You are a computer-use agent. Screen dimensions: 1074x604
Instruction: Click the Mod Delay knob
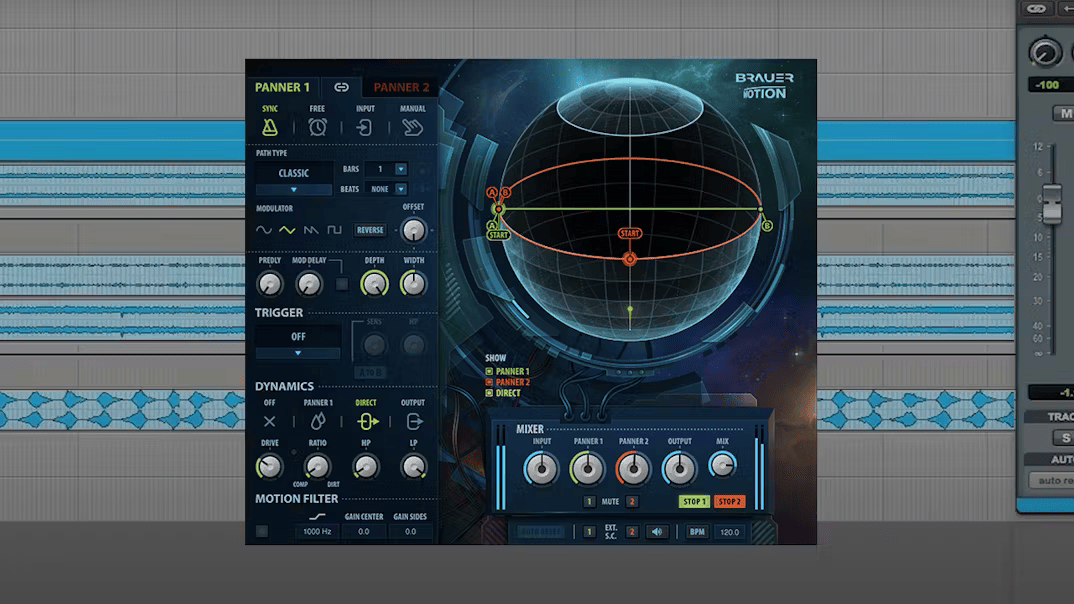pos(309,284)
